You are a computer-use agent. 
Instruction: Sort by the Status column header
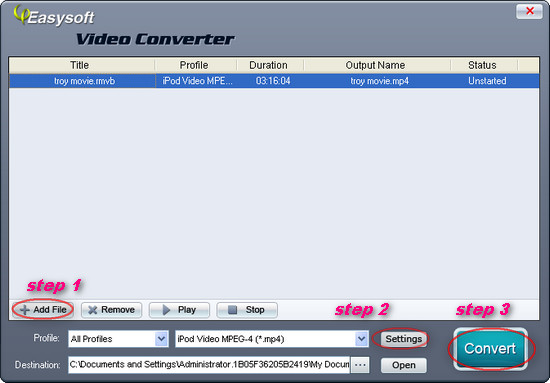[x=484, y=65]
